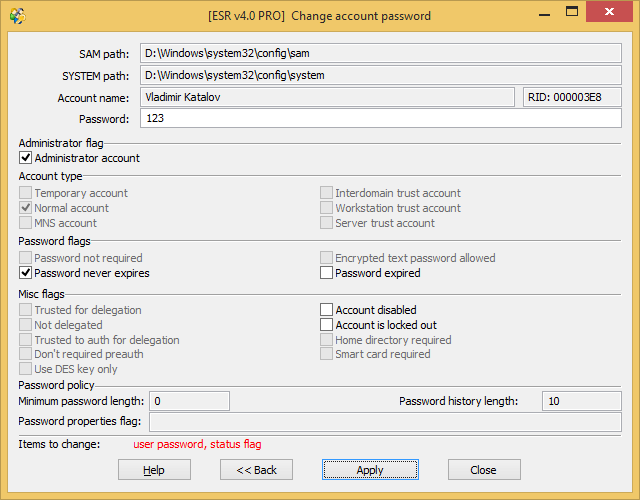
Task: Click the RID value box
Action: tap(572, 97)
